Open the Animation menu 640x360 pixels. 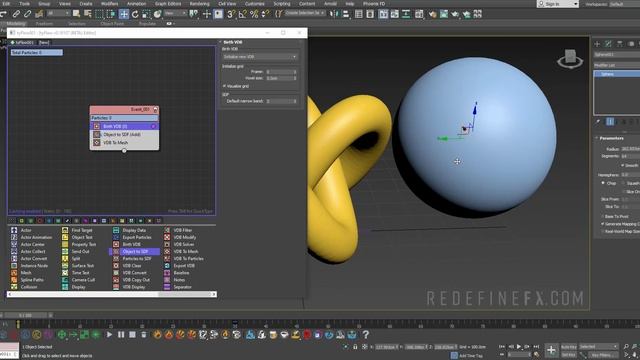(136, 4)
